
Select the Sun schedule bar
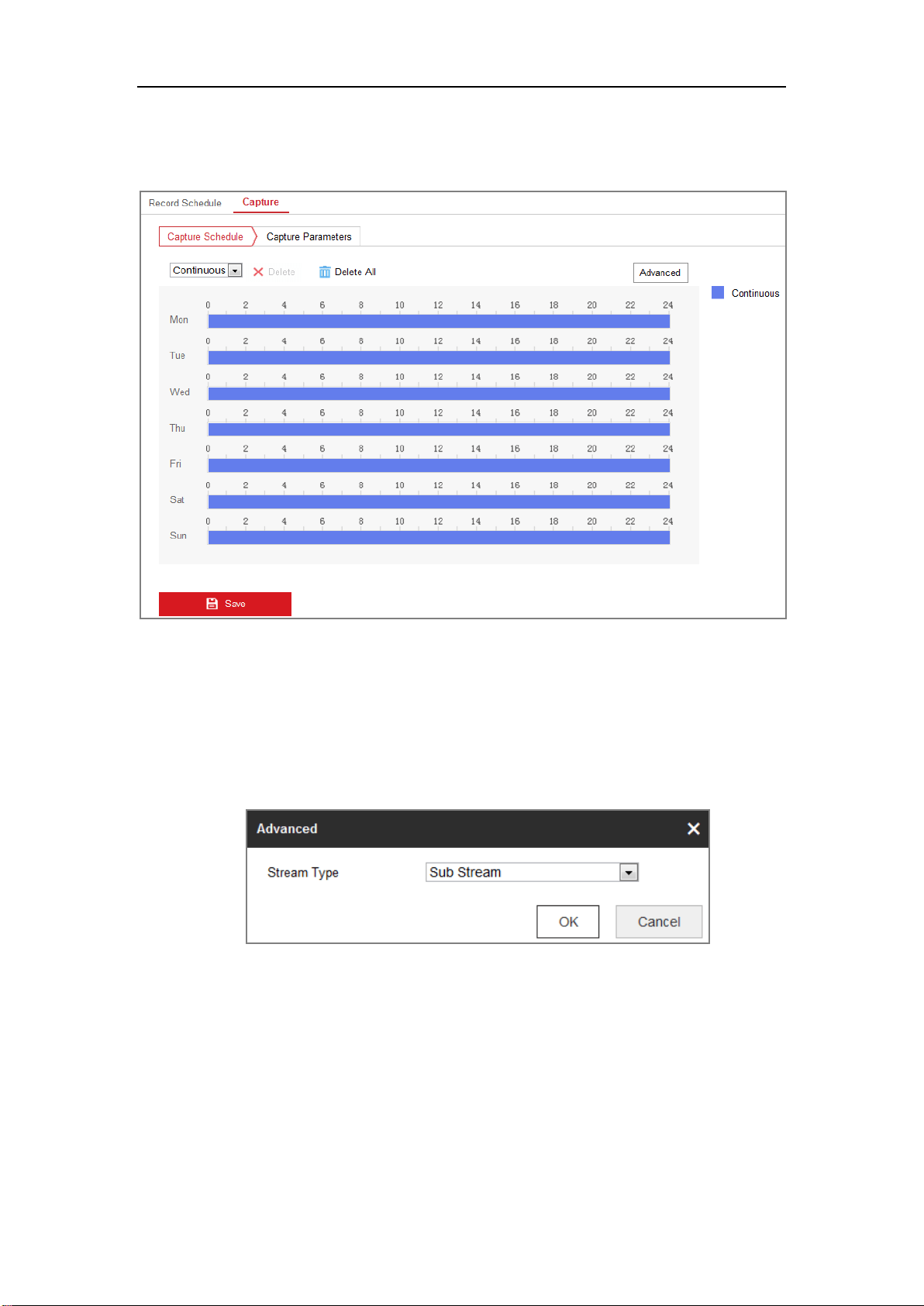click(439, 537)
